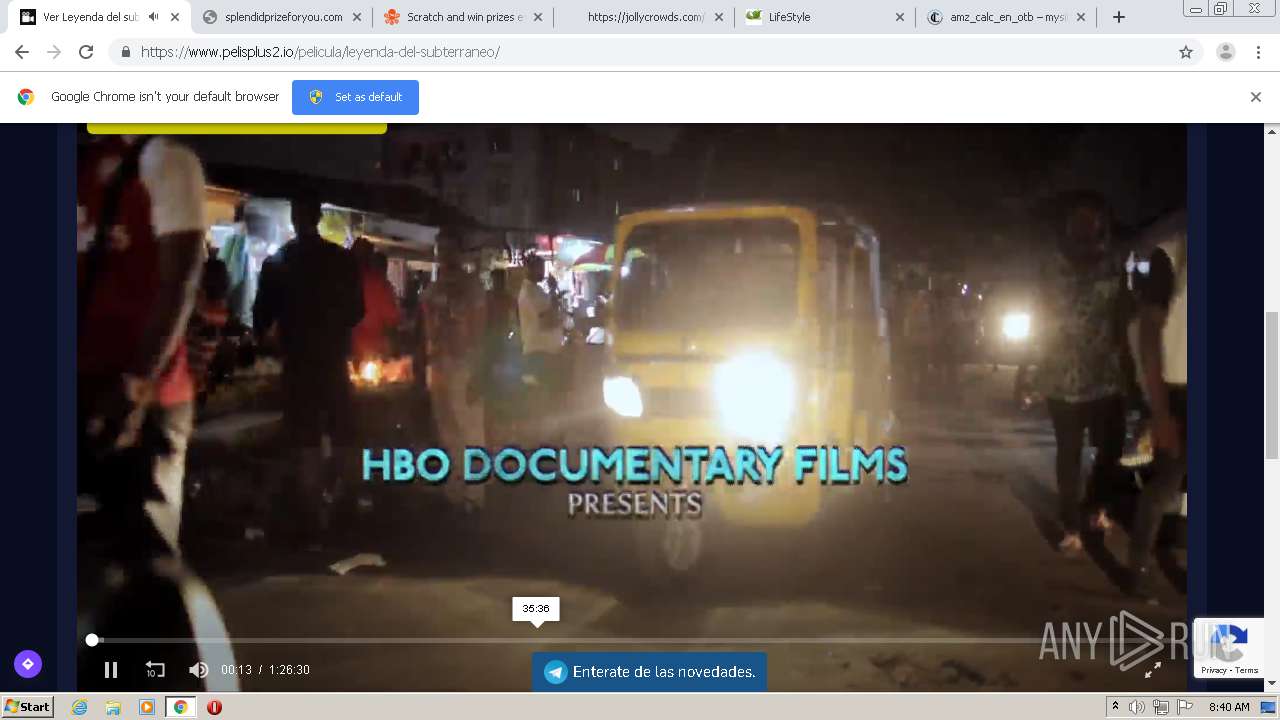
Task: Click scrollbar up arrow
Action: pos(1272,131)
